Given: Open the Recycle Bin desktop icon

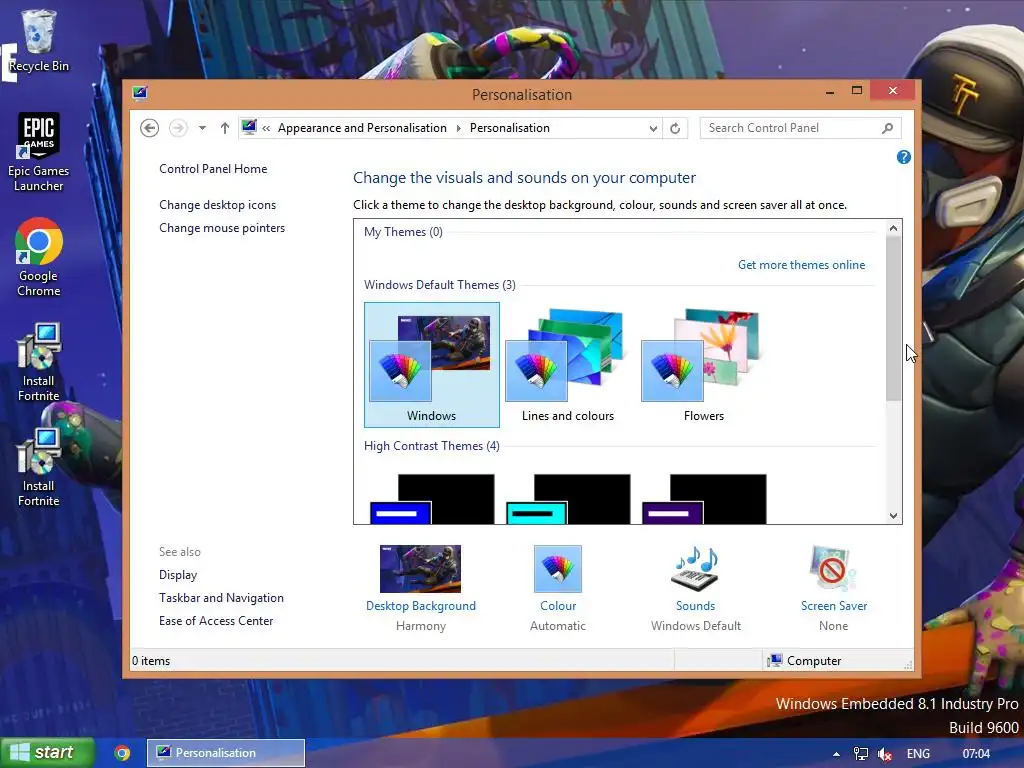Looking at the screenshot, I should tap(39, 40).
